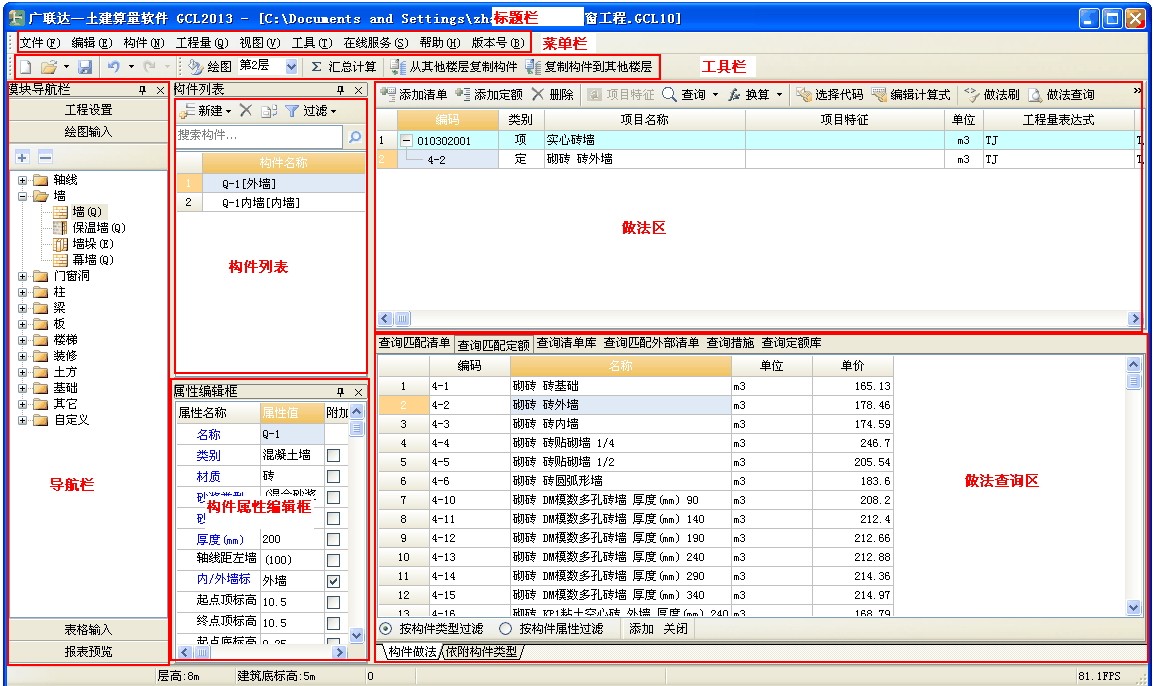Click the horizontal scrollbar of the 做法 table
Image resolution: width=1153 pixels, height=686 pixels.
click(x=760, y=319)
